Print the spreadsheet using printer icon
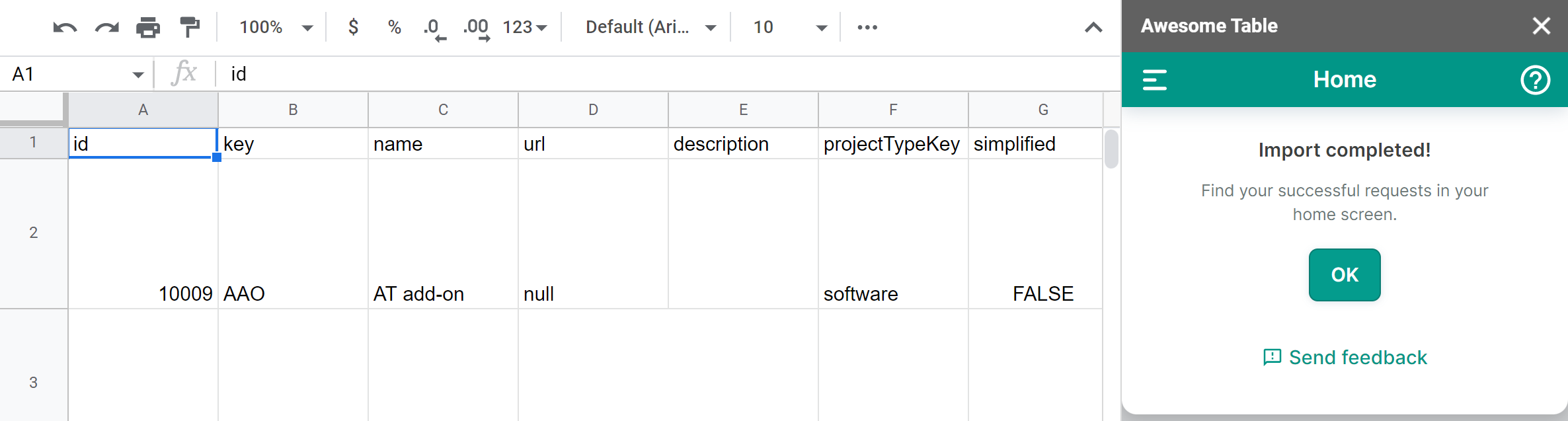This screenshot has width=1568, height=421. pos(148,28)
